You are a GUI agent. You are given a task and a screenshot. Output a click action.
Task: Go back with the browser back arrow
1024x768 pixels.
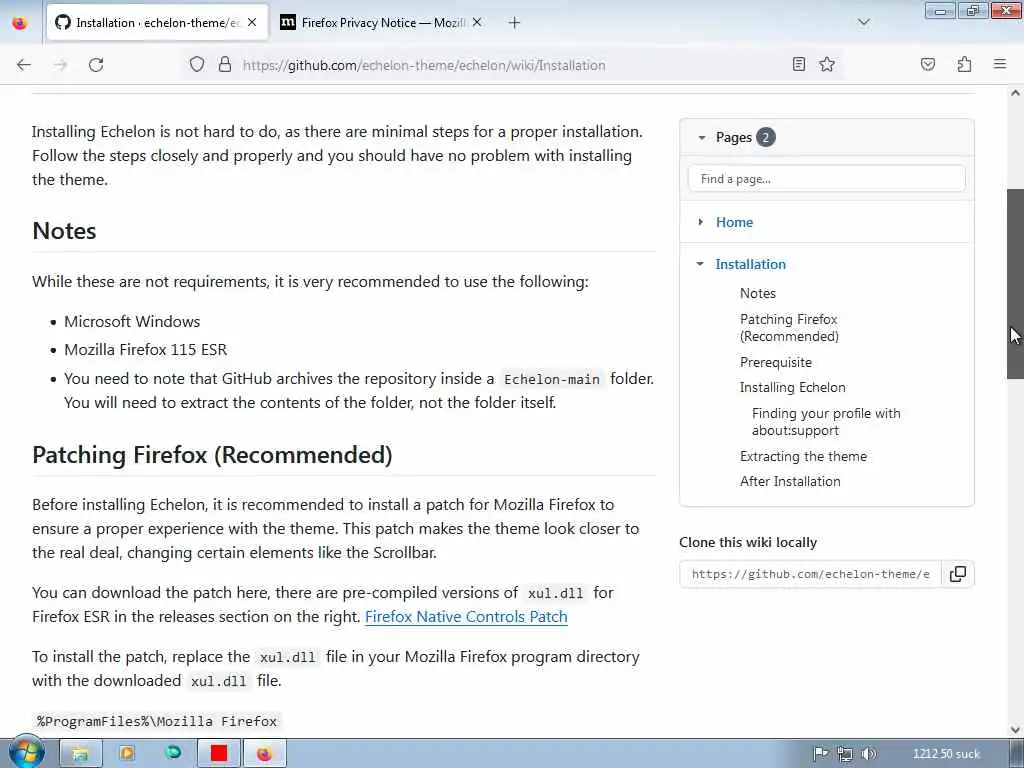(24, 65)
